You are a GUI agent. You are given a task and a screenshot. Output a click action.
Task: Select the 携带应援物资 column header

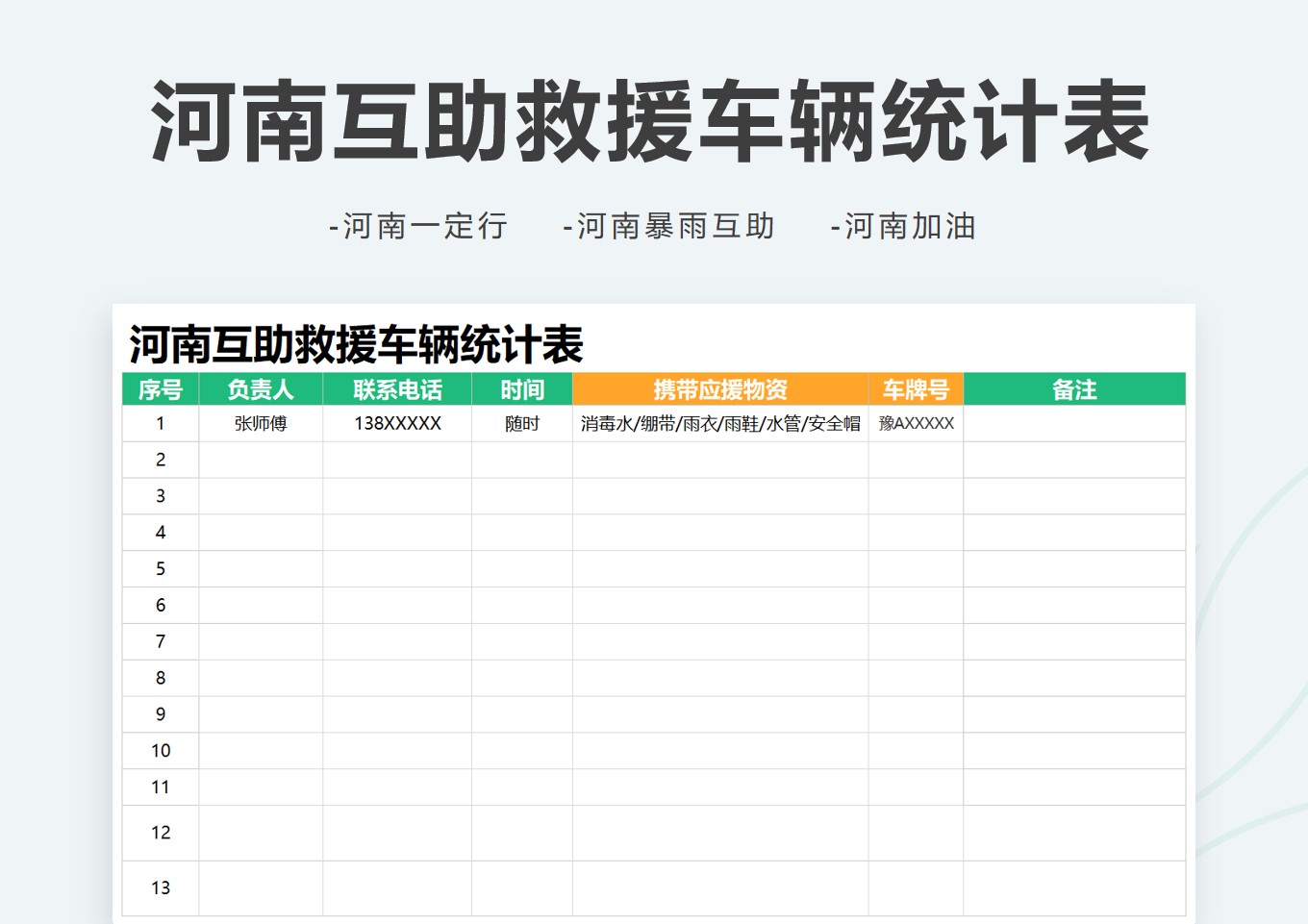click(718, 389)
